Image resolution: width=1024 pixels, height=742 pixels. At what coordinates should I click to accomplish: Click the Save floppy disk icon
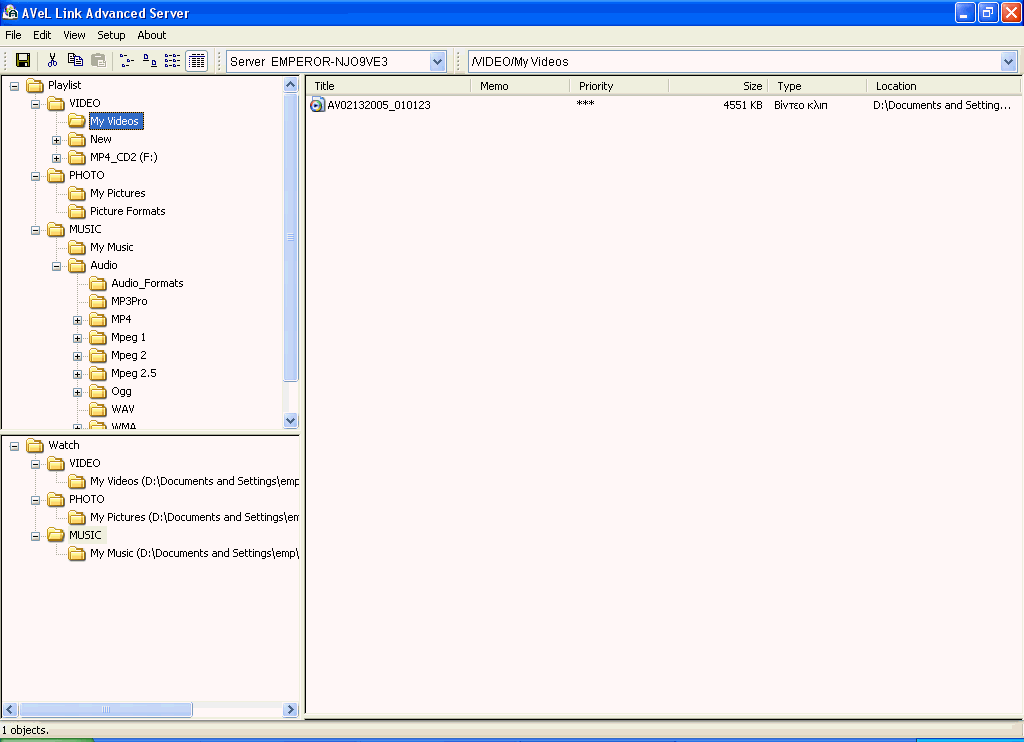coord(23,61)
